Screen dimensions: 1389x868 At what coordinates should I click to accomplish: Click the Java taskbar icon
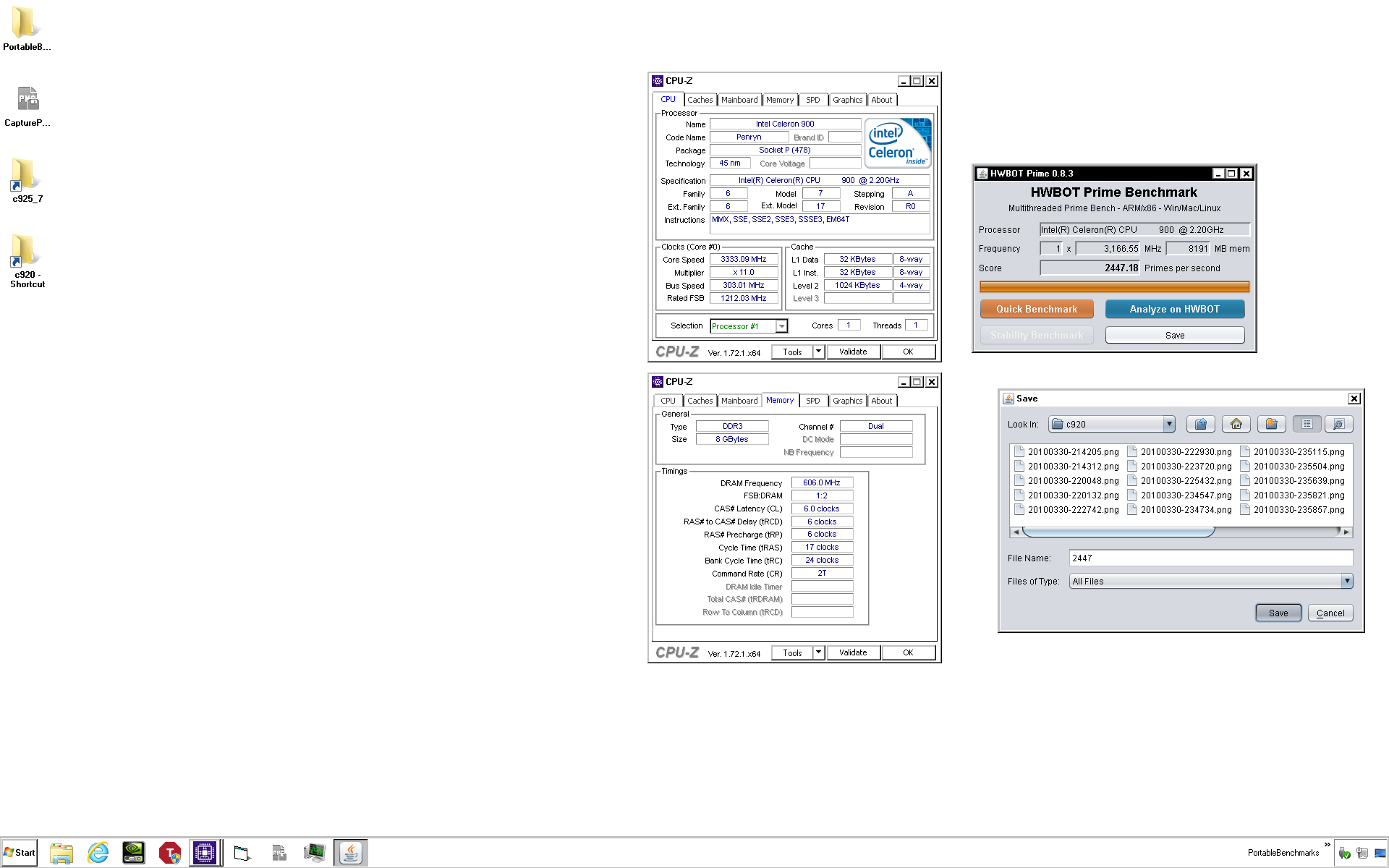[351, 854]
